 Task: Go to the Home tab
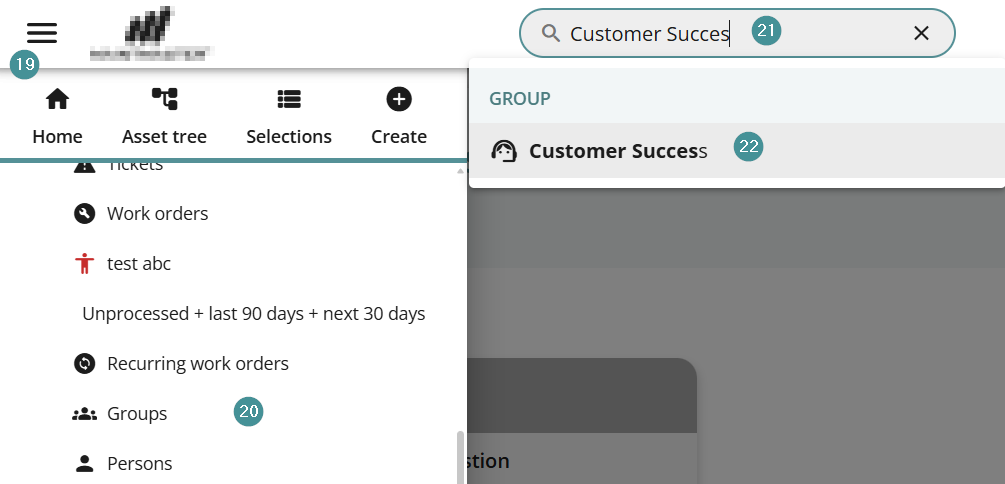coord(57,116)
